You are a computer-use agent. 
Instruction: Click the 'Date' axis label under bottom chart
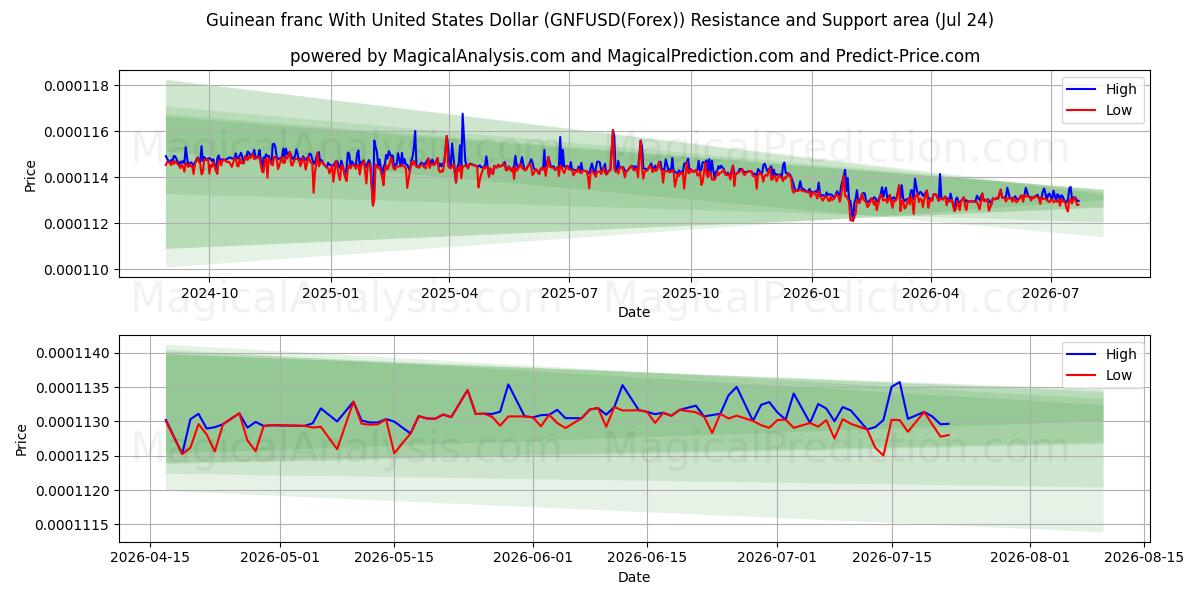click(x=634, y=577)
